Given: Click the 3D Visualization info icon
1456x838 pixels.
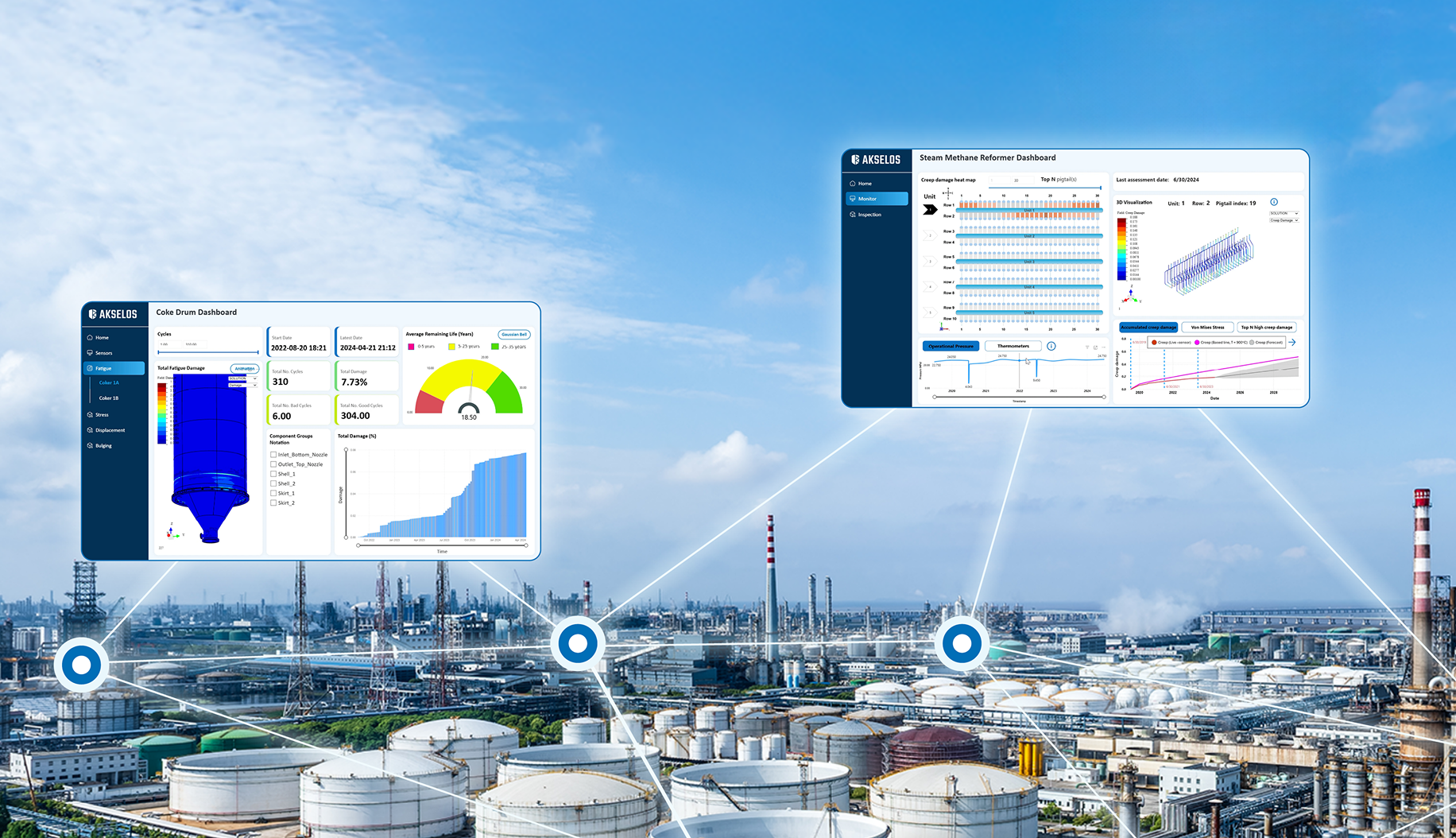Looking at the screenshot, I should (x=1274, y=202).
